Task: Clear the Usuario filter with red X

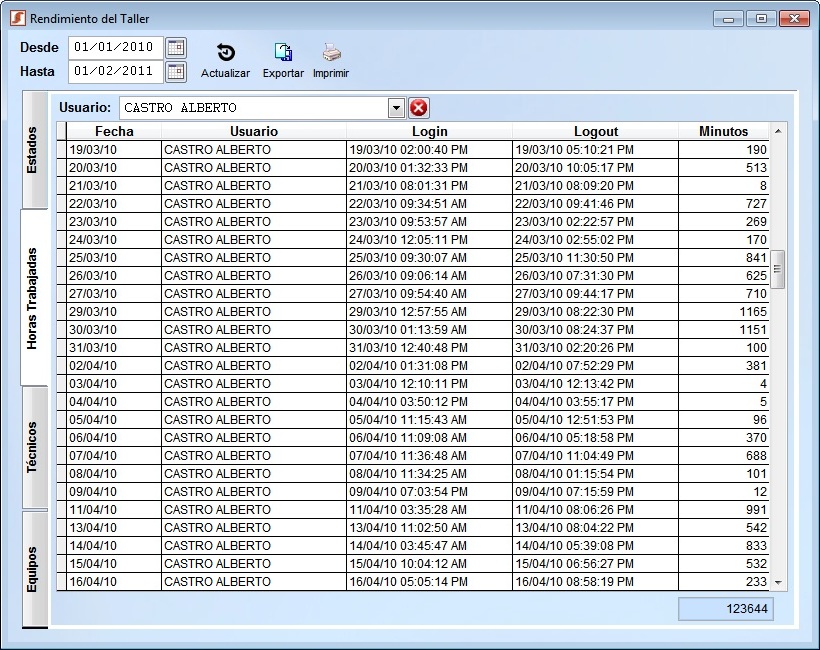Action: 418,108
